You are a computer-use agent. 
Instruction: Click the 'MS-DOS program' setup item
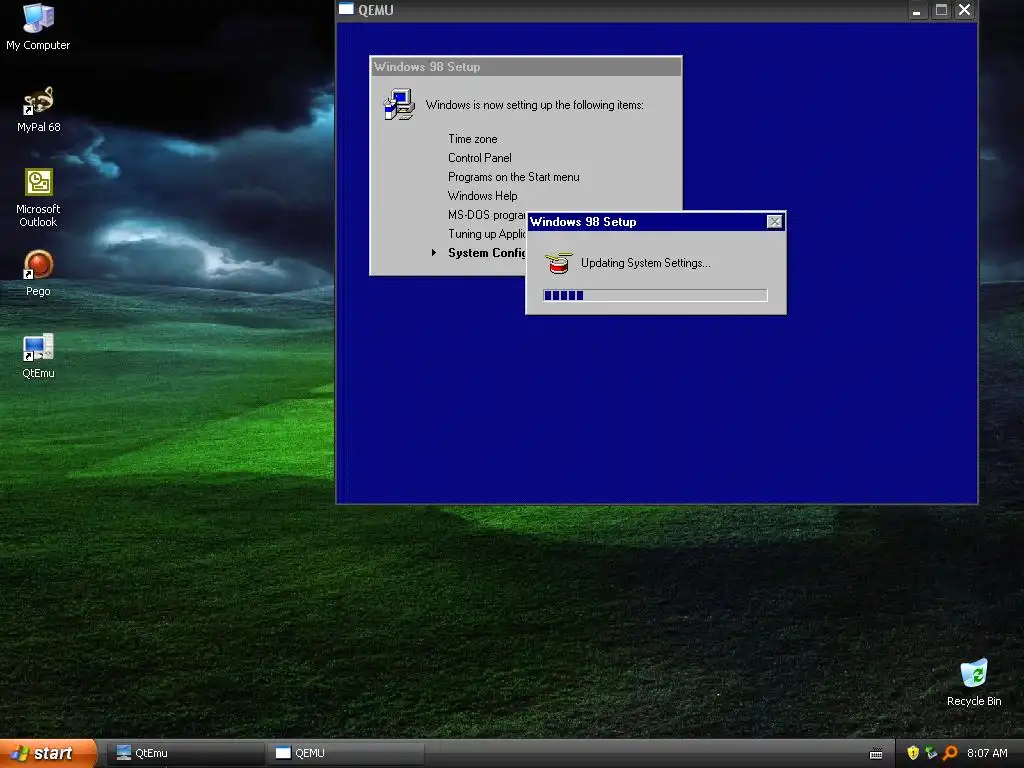click(x=487, y=215)
